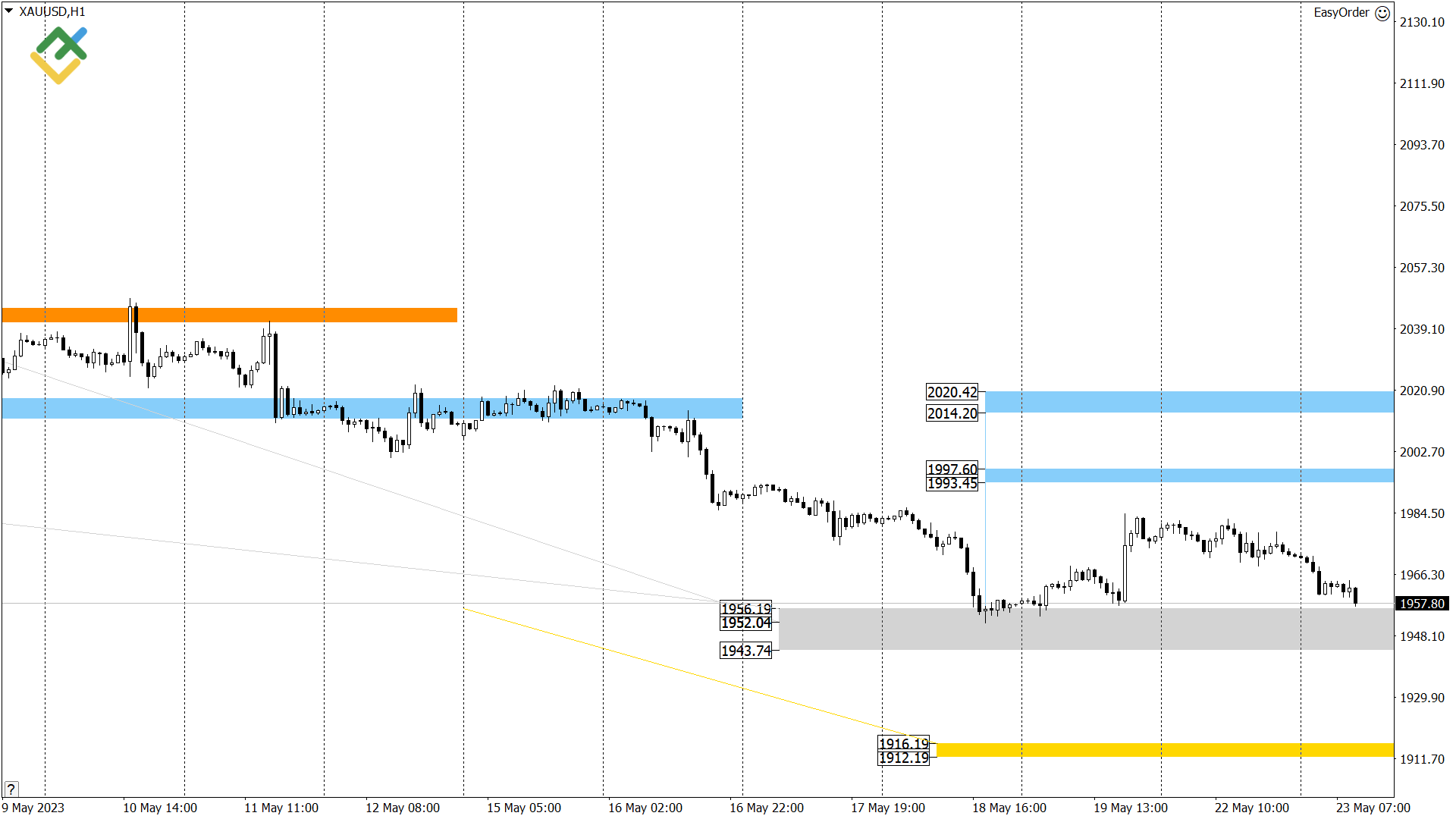Image resolution: width=1456 pixels, height=819 pixels.
Task: Click the 12 May 08:00 time axis label
Action: point(403,808)
